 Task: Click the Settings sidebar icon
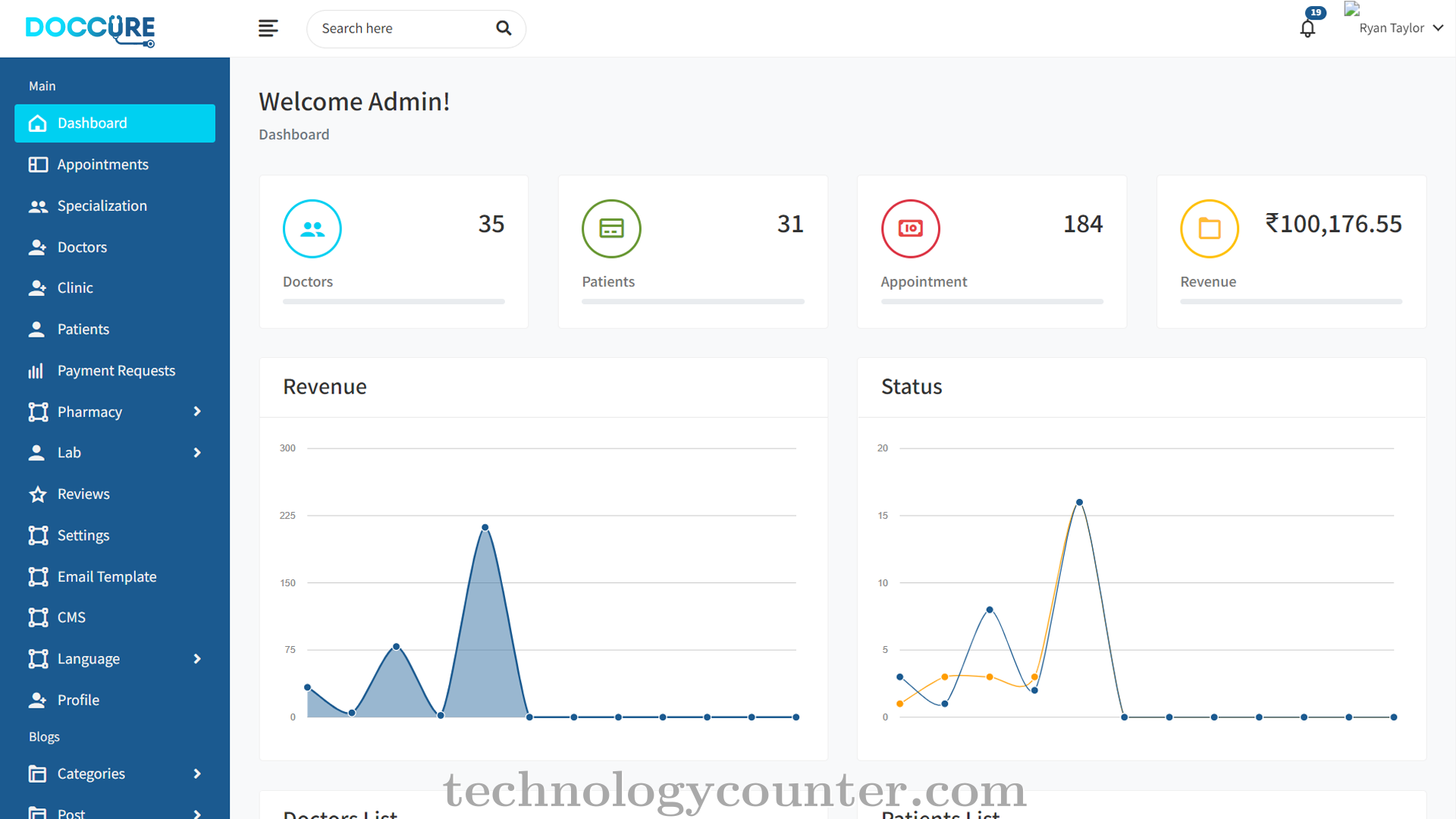tap(38, 535)
